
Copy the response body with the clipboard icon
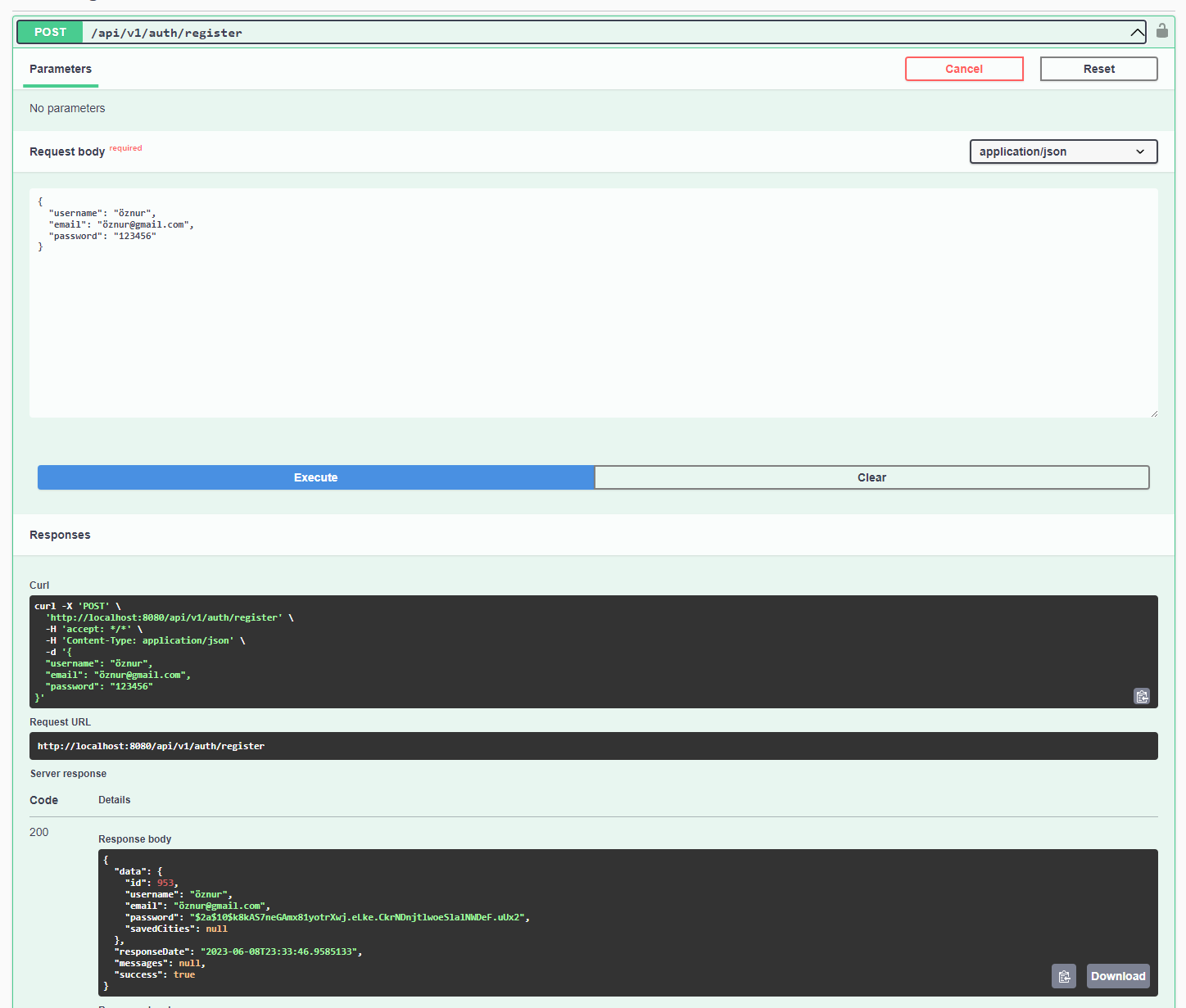1063,976
